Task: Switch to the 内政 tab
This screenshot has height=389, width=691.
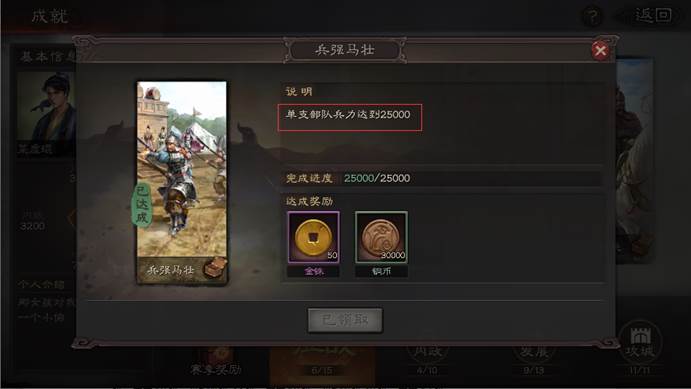Action: (427, 359)
